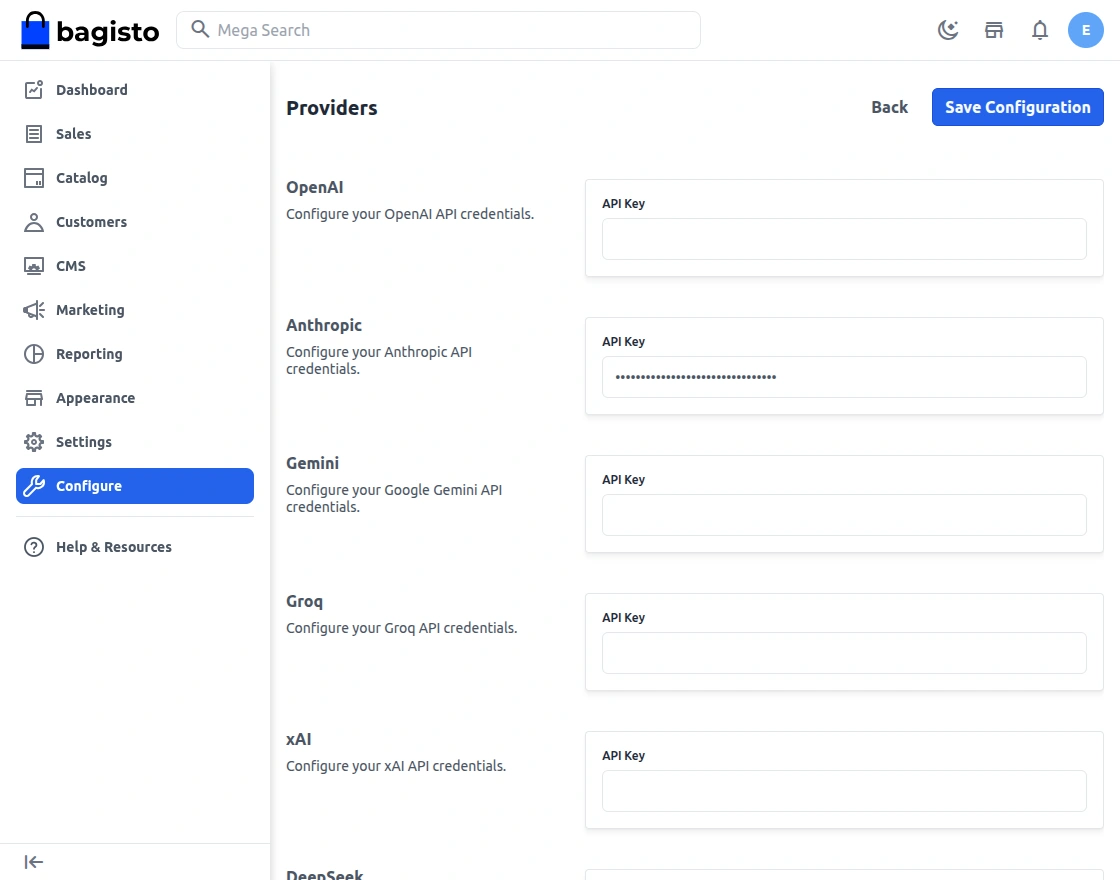This screenshot has width=1120, height=880.
Task: Click Save Configuration button
Action: (x=1017, y=107)
